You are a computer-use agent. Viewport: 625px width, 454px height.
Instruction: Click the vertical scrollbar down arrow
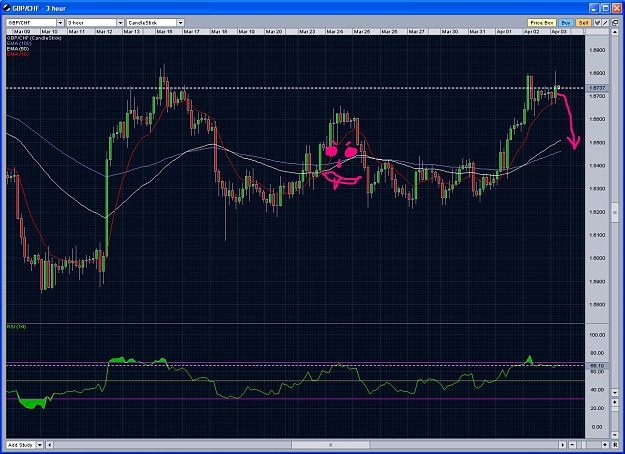click(615, 393)
